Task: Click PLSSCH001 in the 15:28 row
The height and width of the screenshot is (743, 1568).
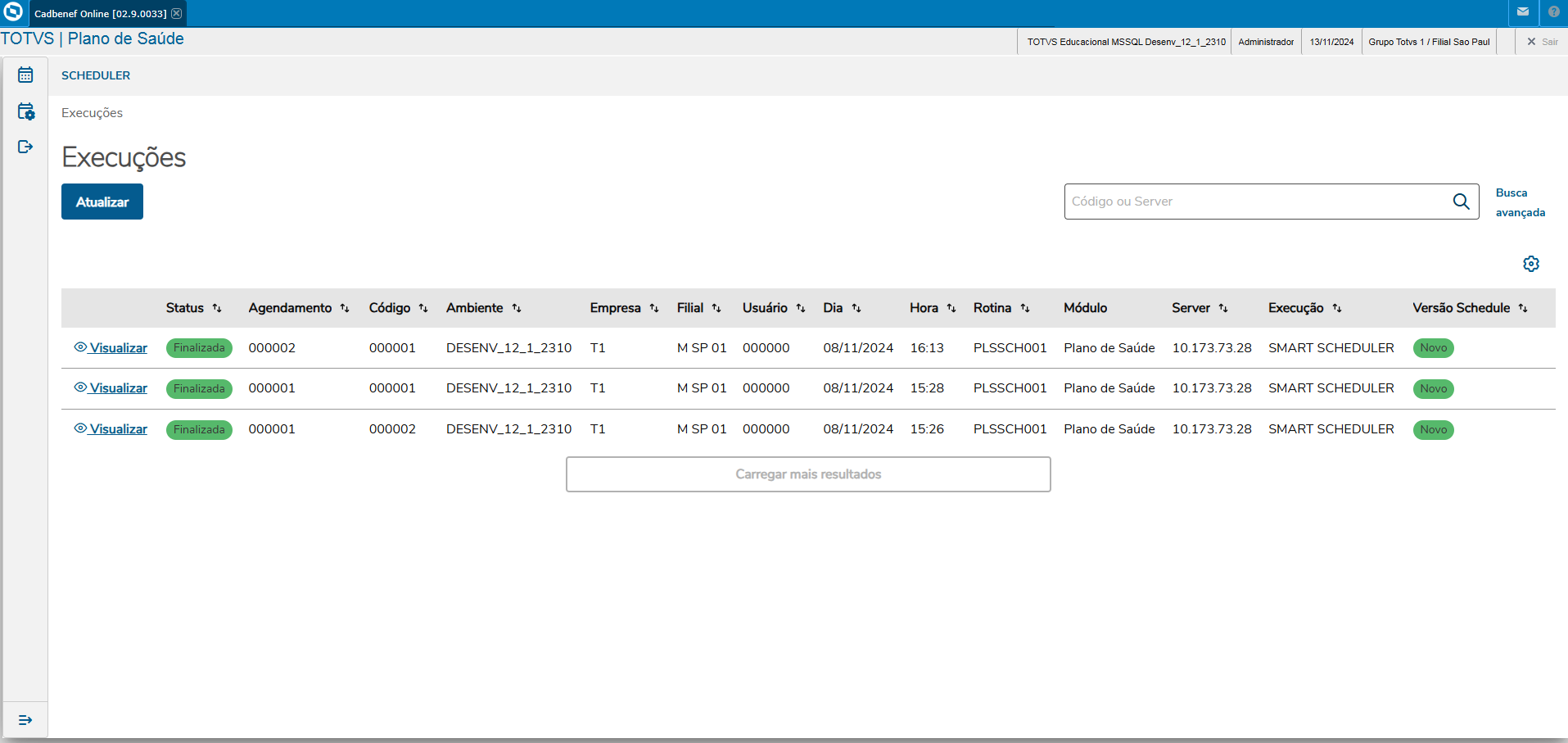Action: tap(1010, 388)
